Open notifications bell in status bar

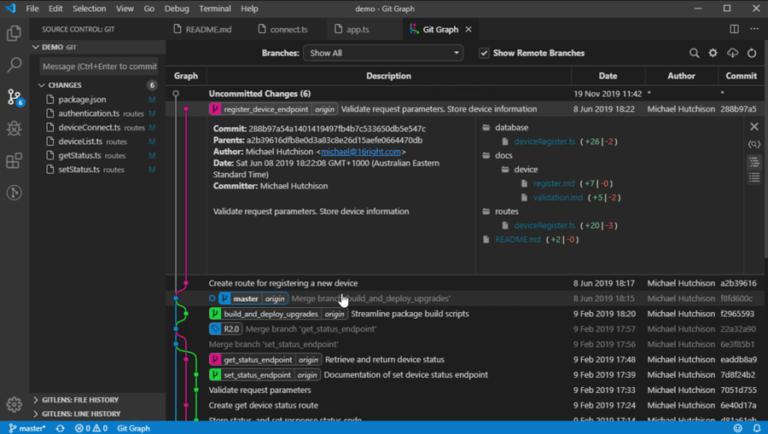tap(757, 428)
